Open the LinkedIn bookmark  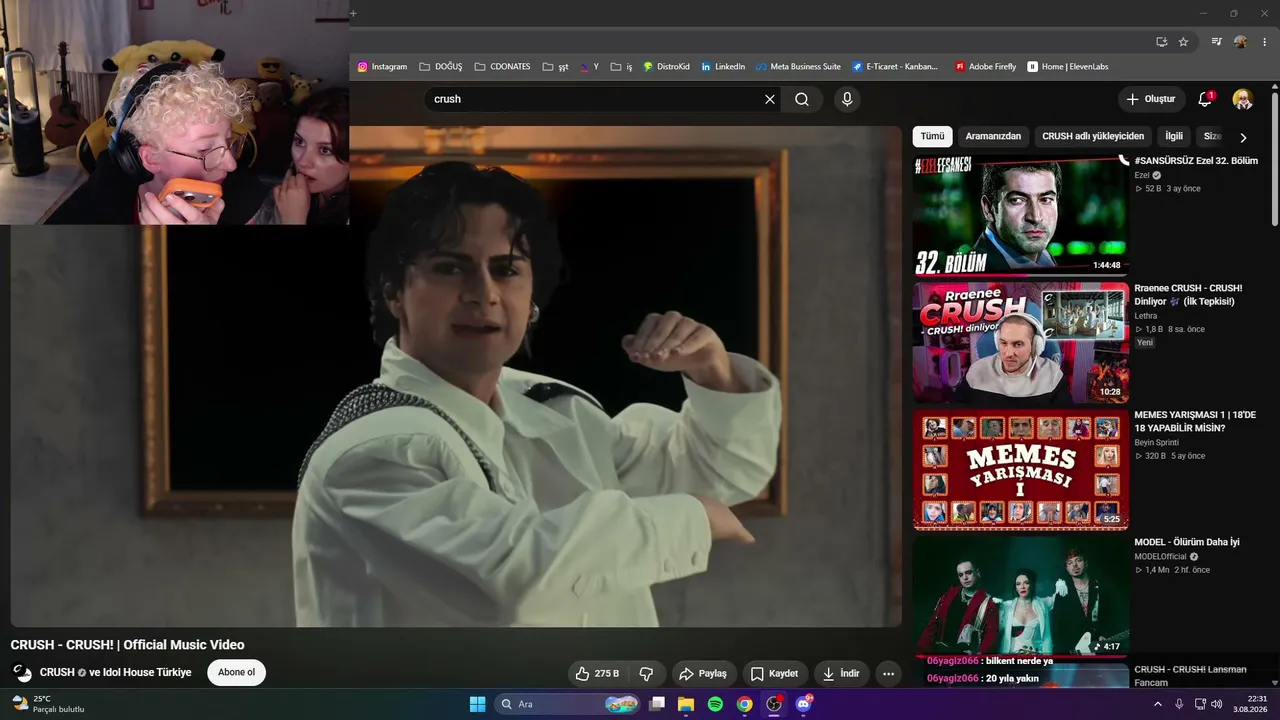[x=723, y=67]
